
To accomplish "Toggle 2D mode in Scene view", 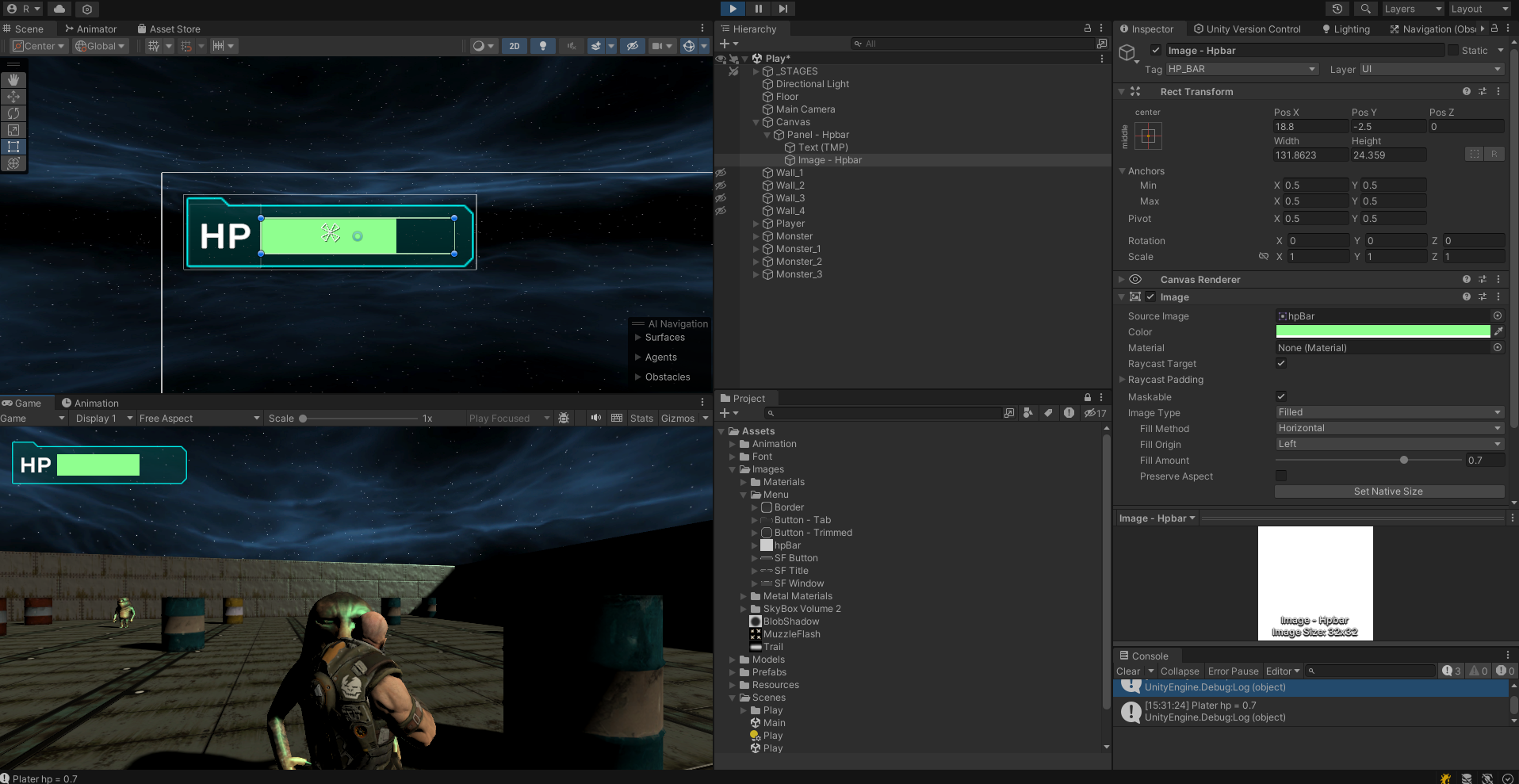I will [x=514, y=46].
